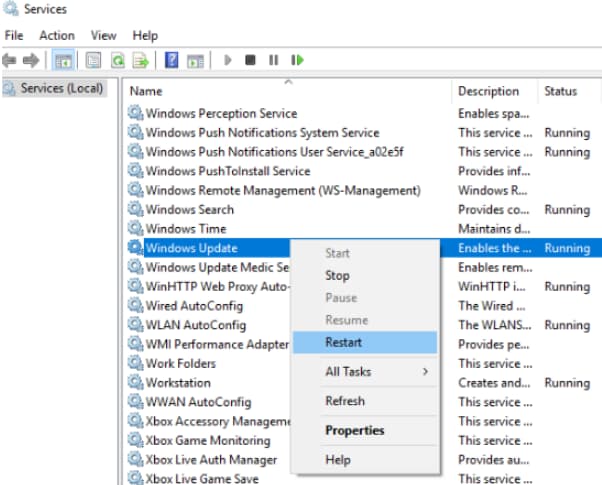Click the Restart Service toolbar icon
602x485 pixels.
pyautogui.click(x=298, y=60)
